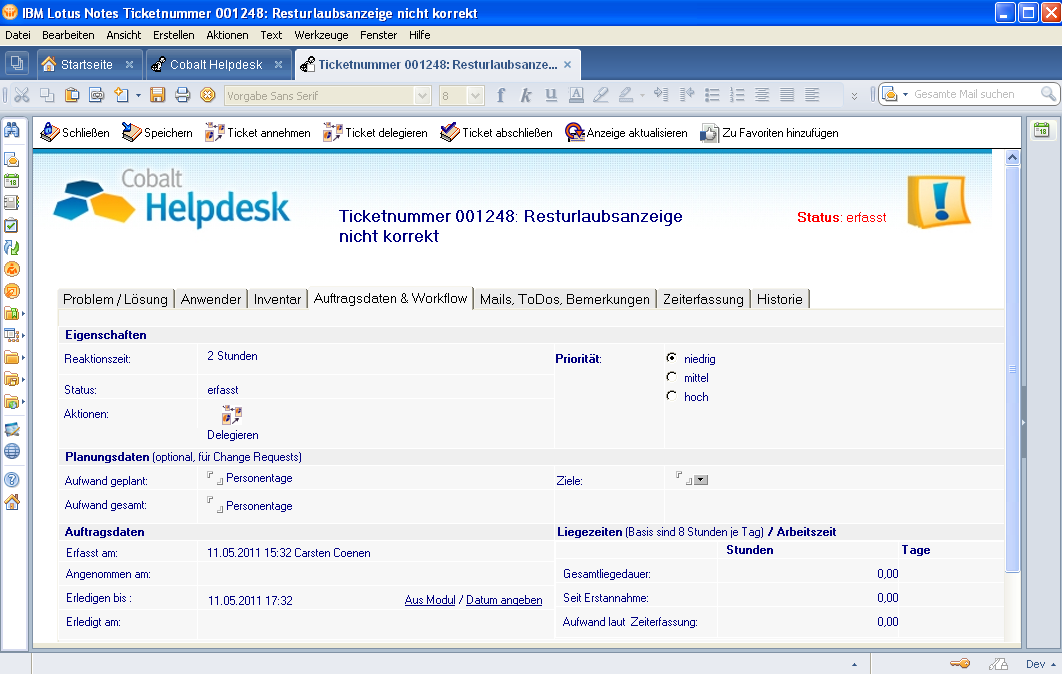
Task: Click the attachment link icon in toolbar
Action: coord(97,95)
